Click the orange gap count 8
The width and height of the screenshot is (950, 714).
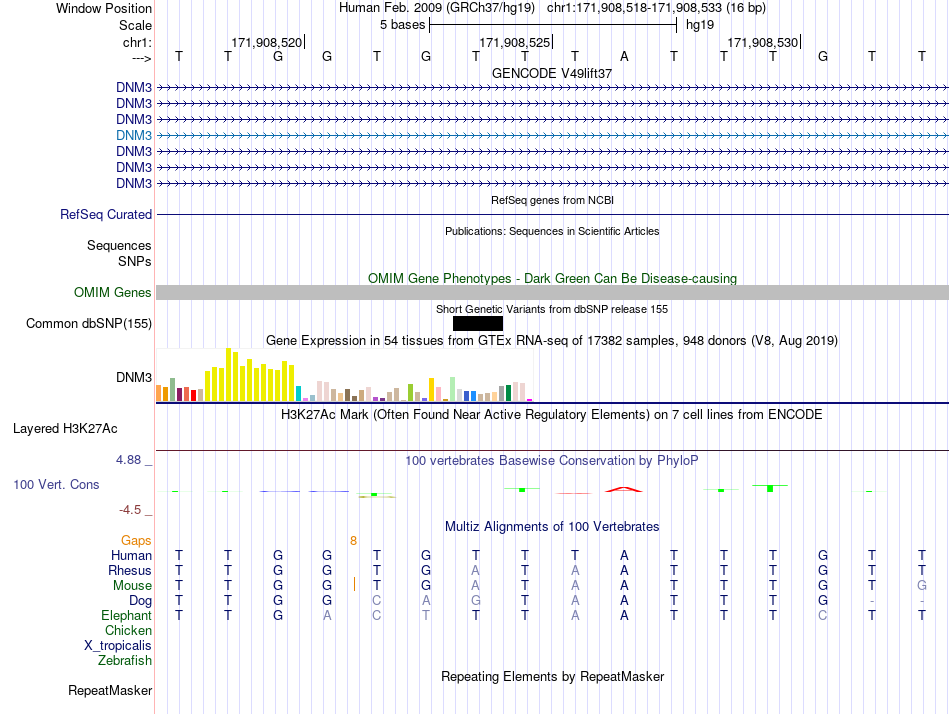pyautogui.click(x=353, y=540)
